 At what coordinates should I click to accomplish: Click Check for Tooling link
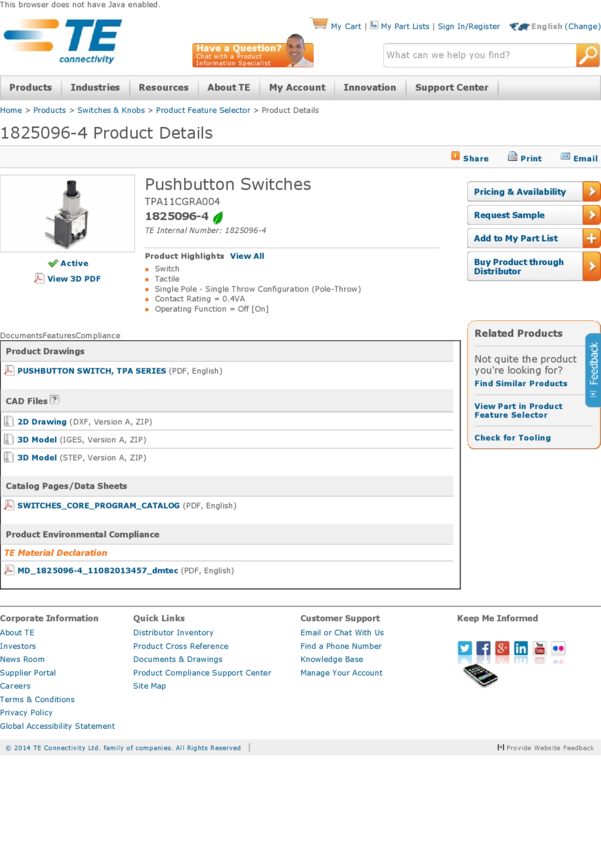click(x=513, y=437)
